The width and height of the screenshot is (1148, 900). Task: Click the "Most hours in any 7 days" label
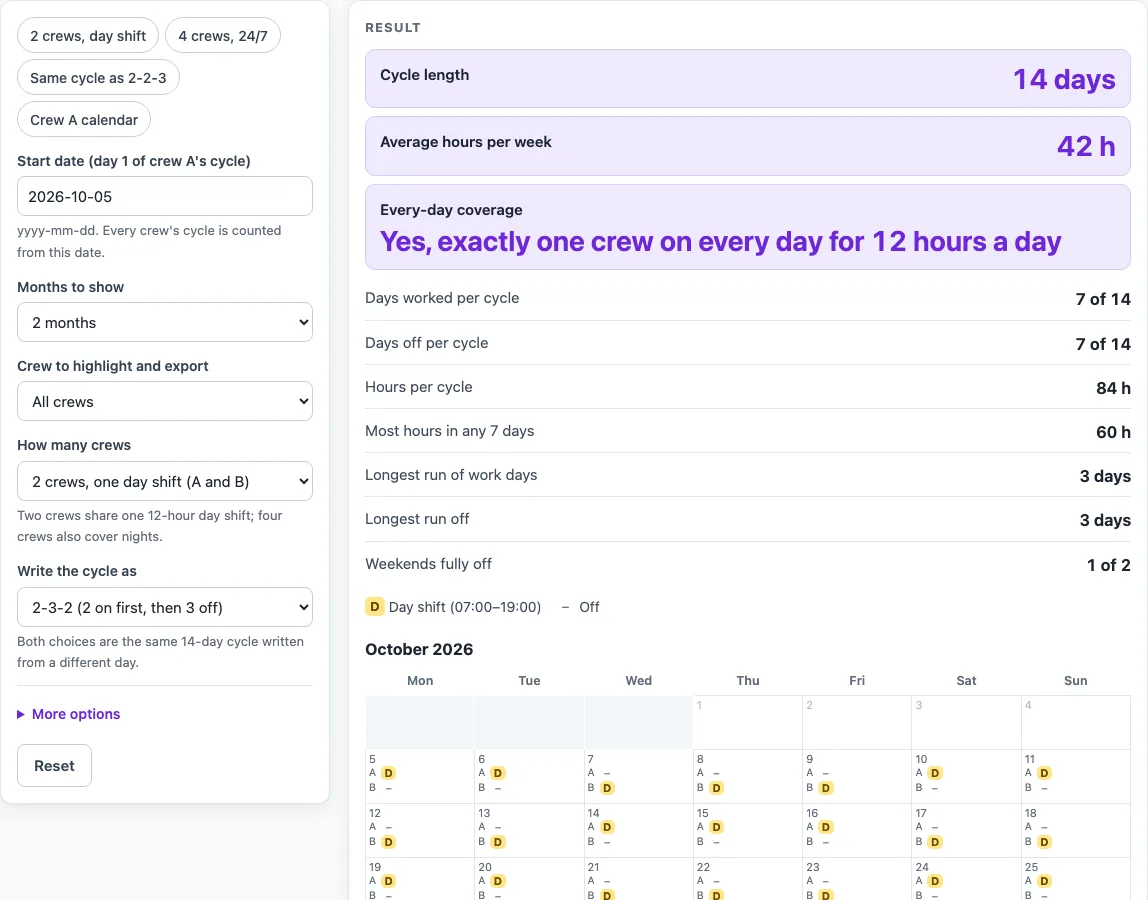450,431
